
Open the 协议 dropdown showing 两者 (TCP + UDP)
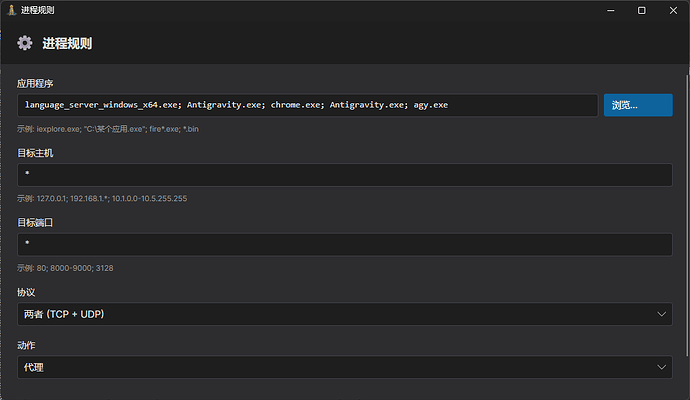tap(345, 314)
